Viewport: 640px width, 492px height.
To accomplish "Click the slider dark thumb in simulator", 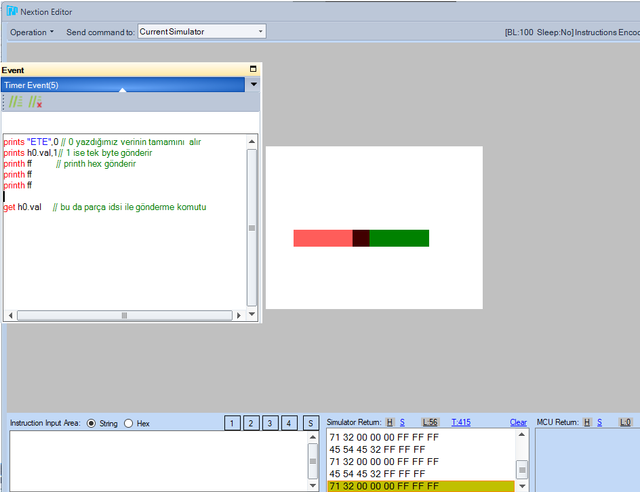I will point(361,238).
